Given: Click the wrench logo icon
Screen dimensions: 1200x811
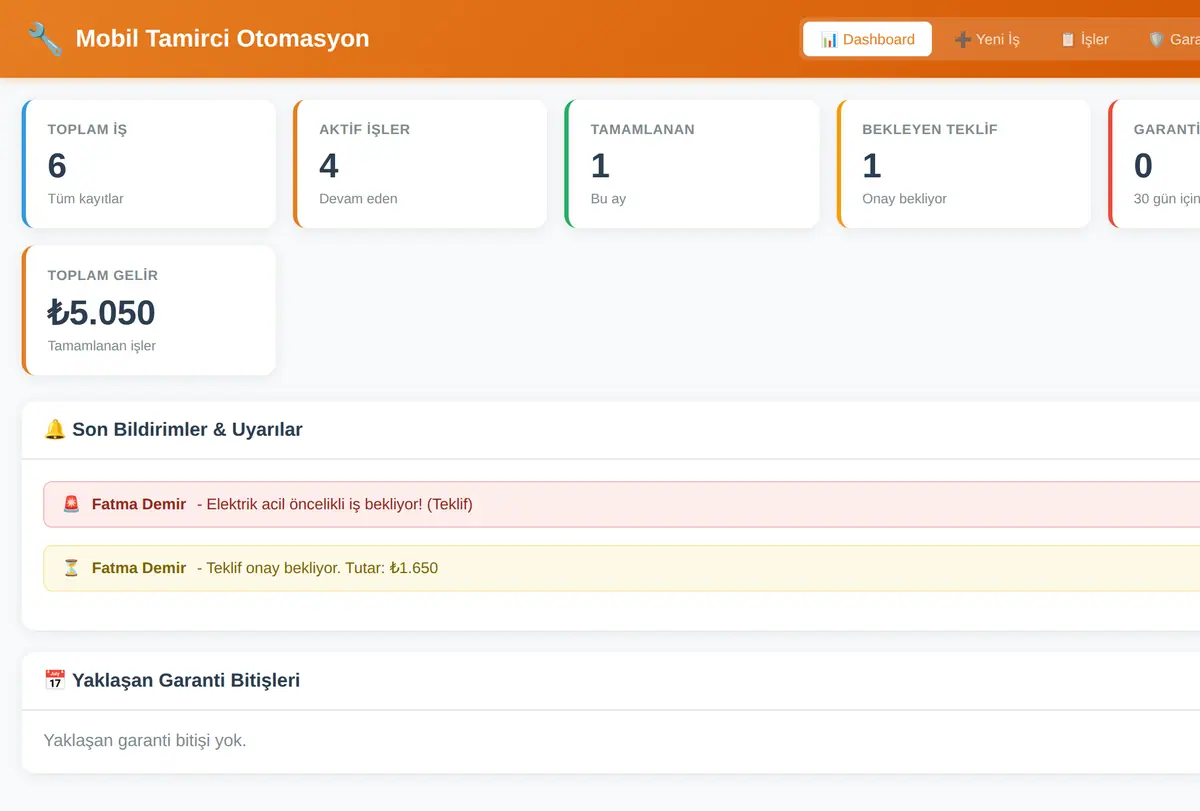Looking at the screenshot, I should [x=45, y=39].
